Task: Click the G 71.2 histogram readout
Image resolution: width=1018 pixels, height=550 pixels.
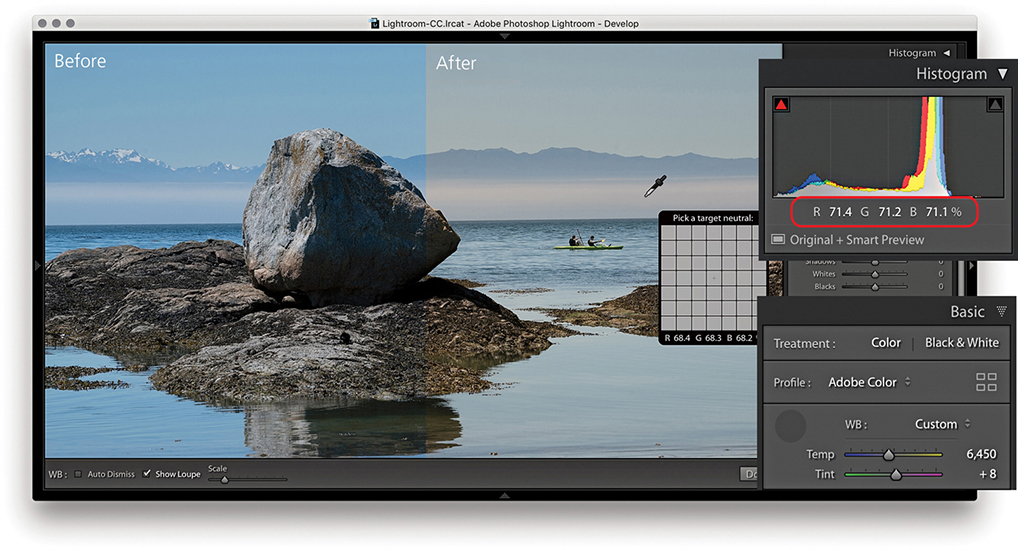Action: point(880,212)
